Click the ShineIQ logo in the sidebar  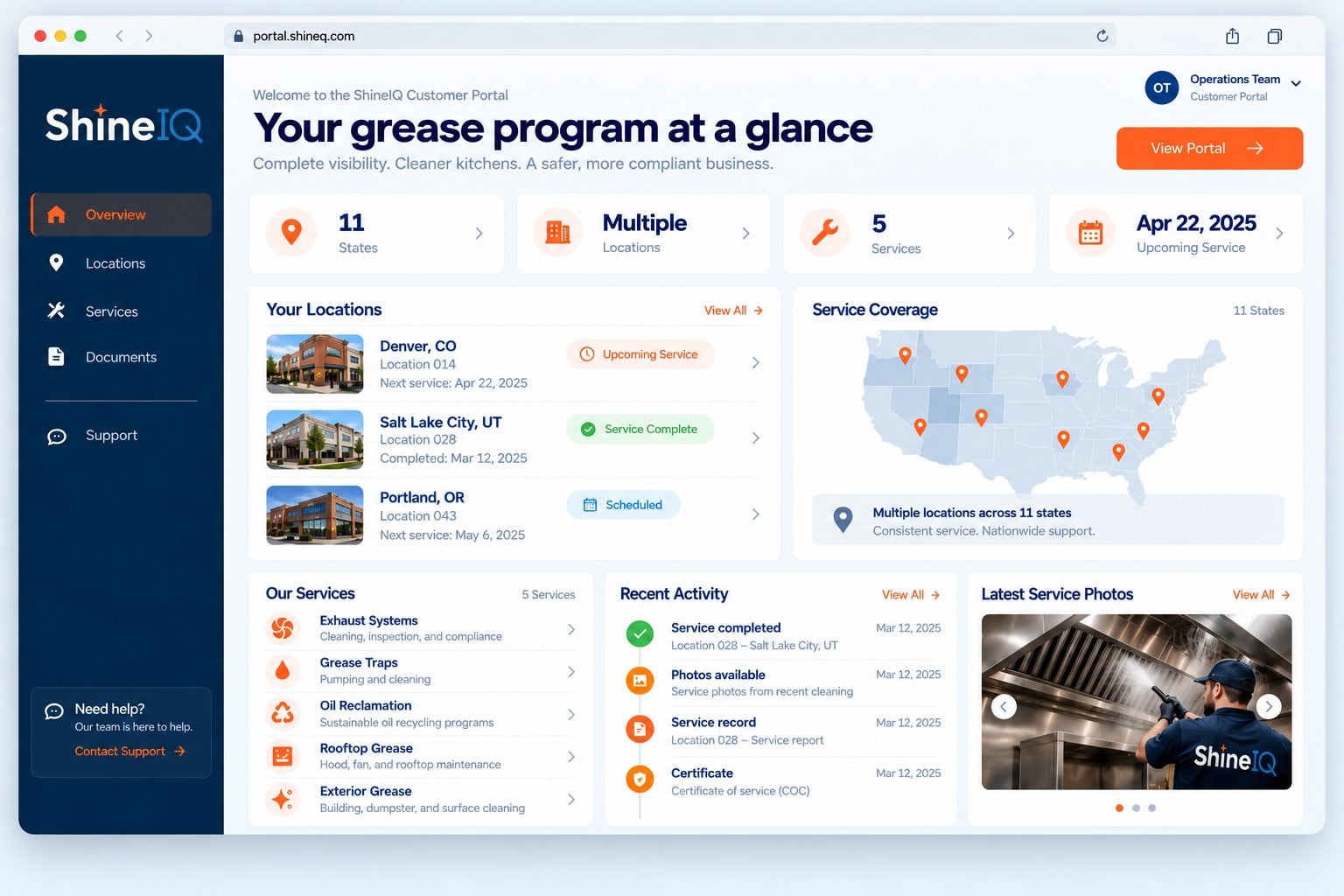coord(123,124)
